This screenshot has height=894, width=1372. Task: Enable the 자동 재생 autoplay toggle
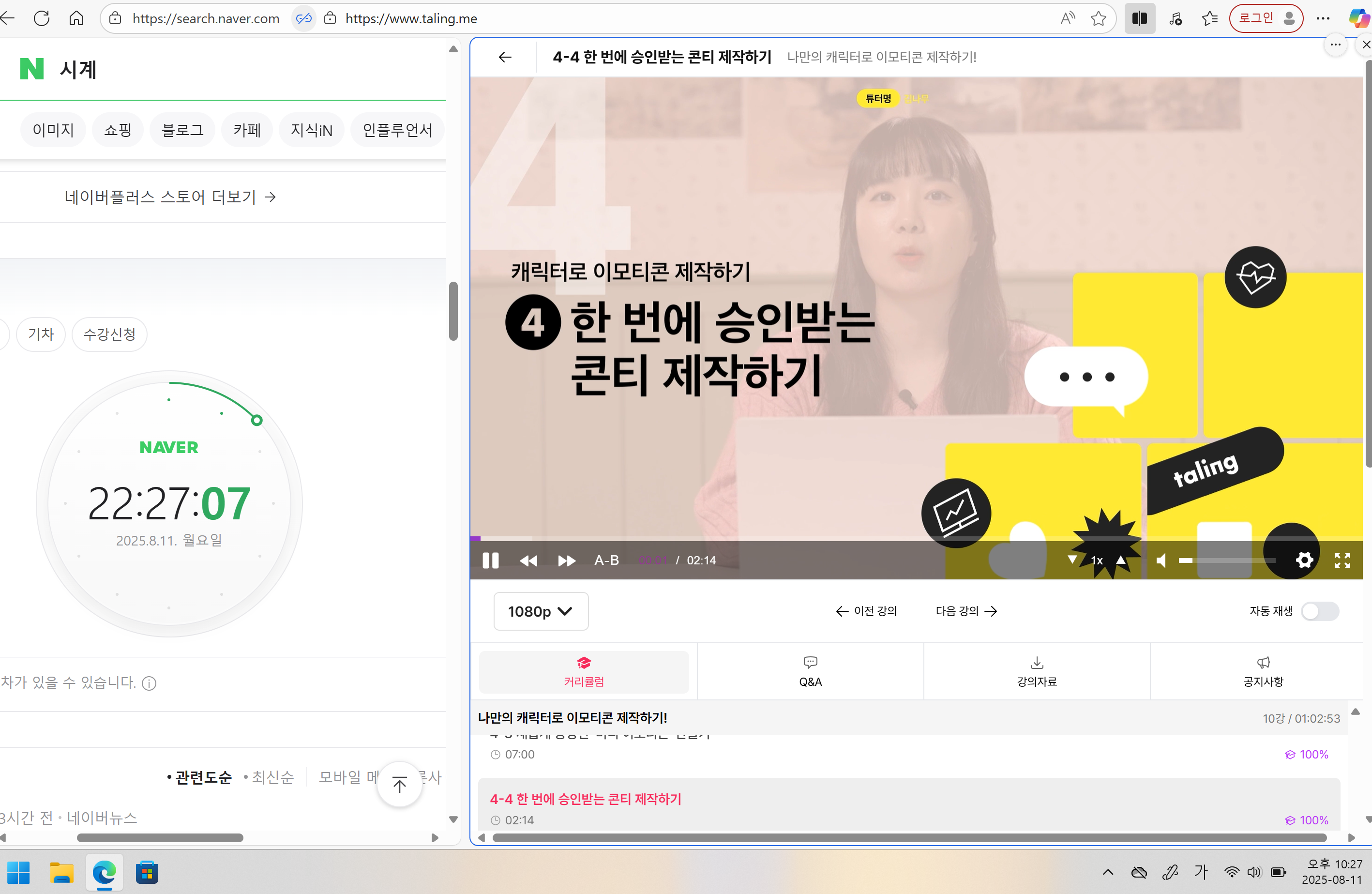[1321, 611]
